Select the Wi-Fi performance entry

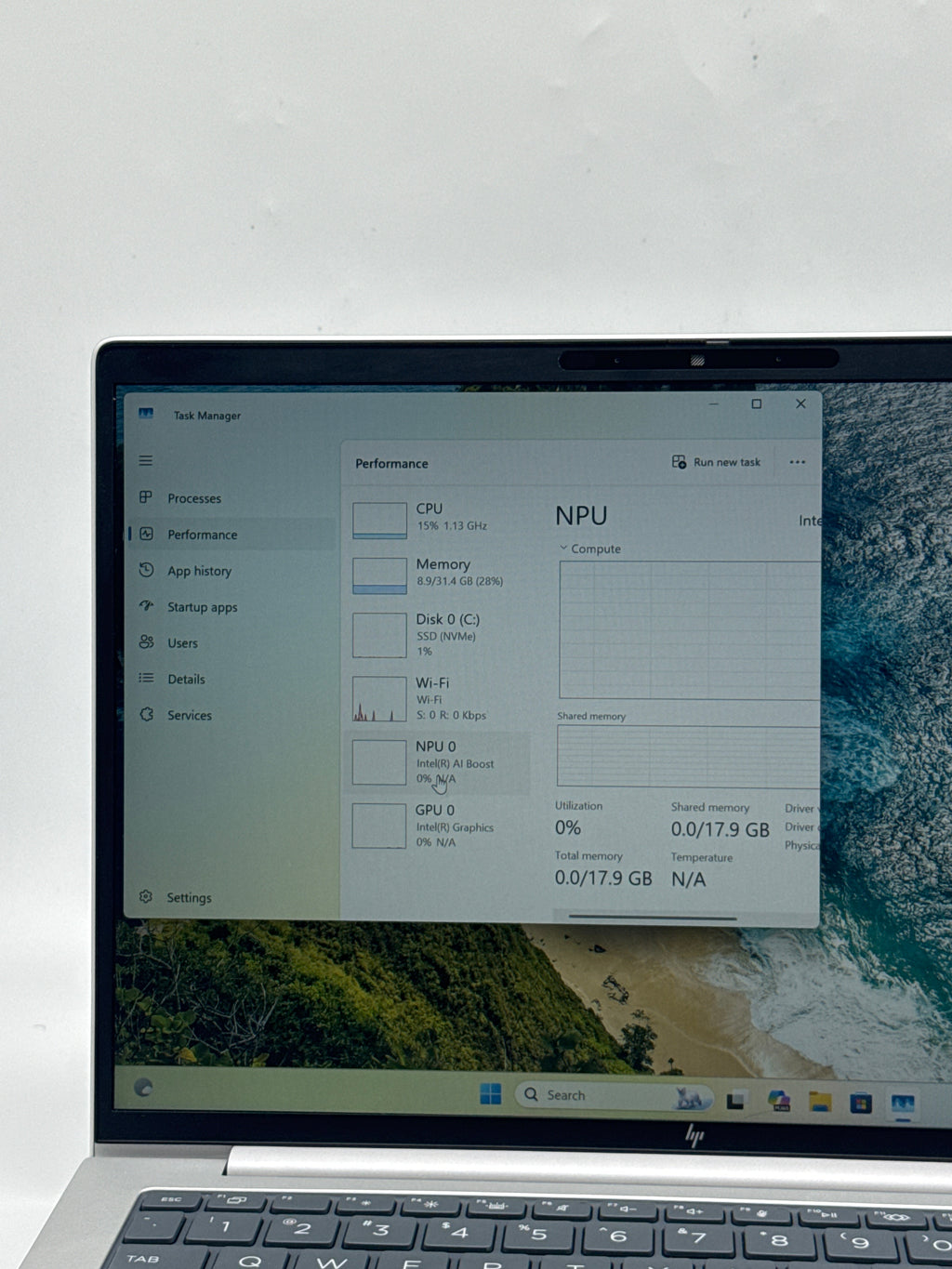pyautogui.click(x=439, y=698)
